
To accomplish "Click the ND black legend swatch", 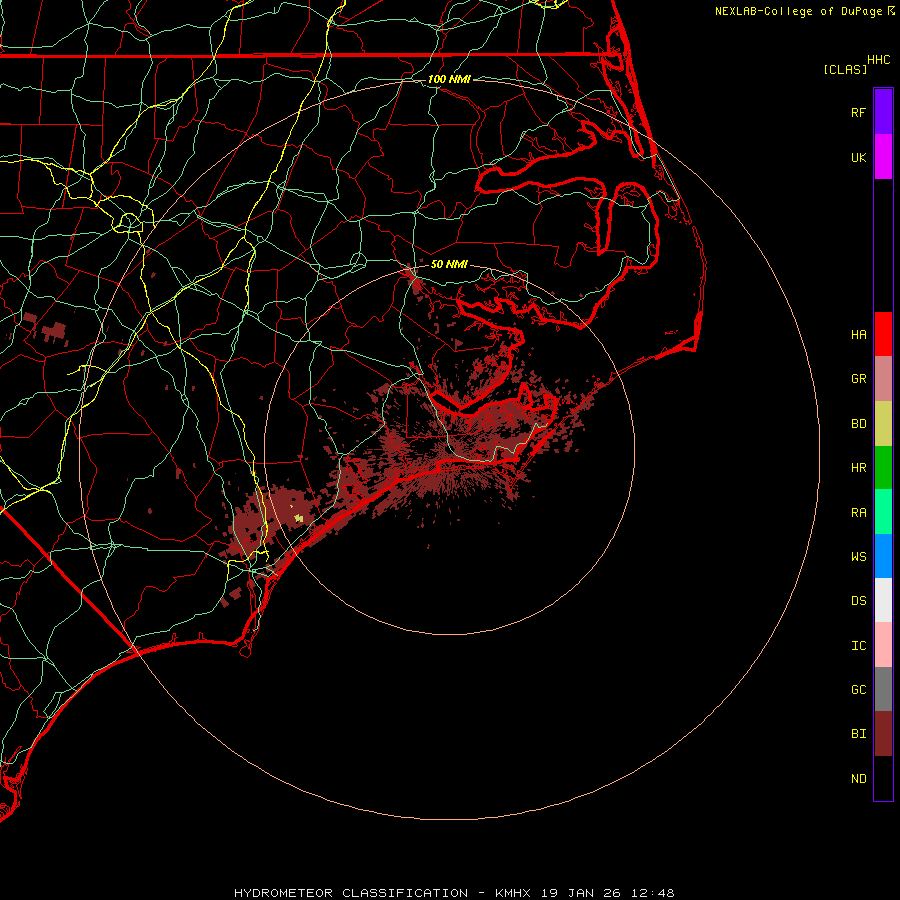I will click(883, 778).
